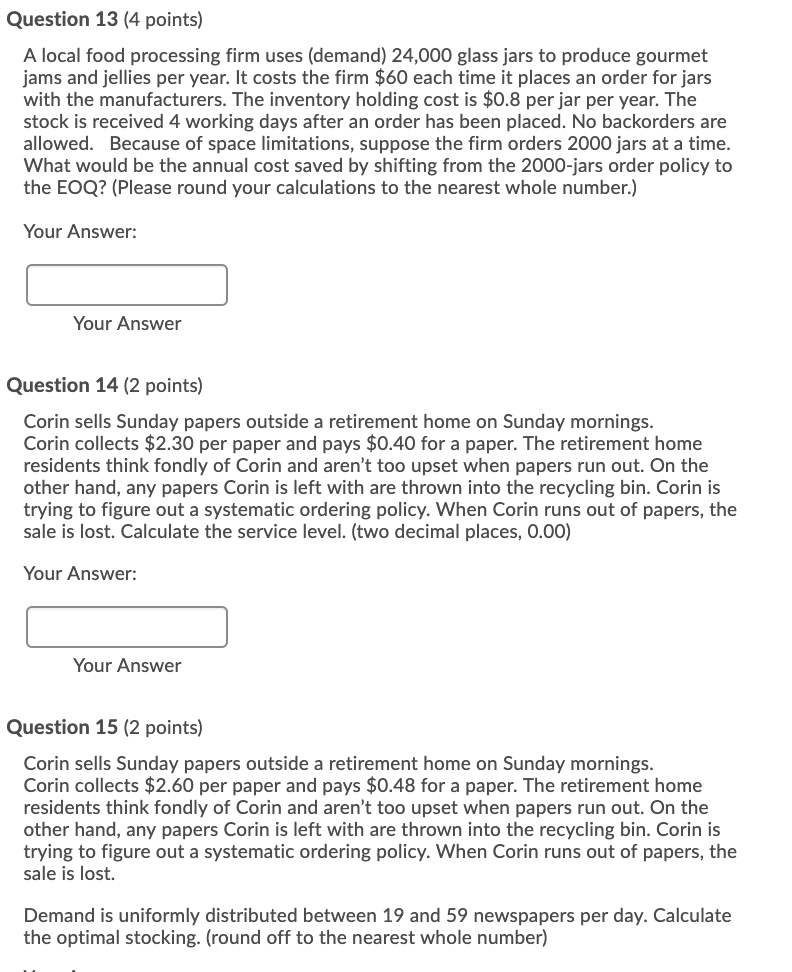Select the Your Answer: text for Question 13
The image size is (792, 972).
click(x=79, y=231)
